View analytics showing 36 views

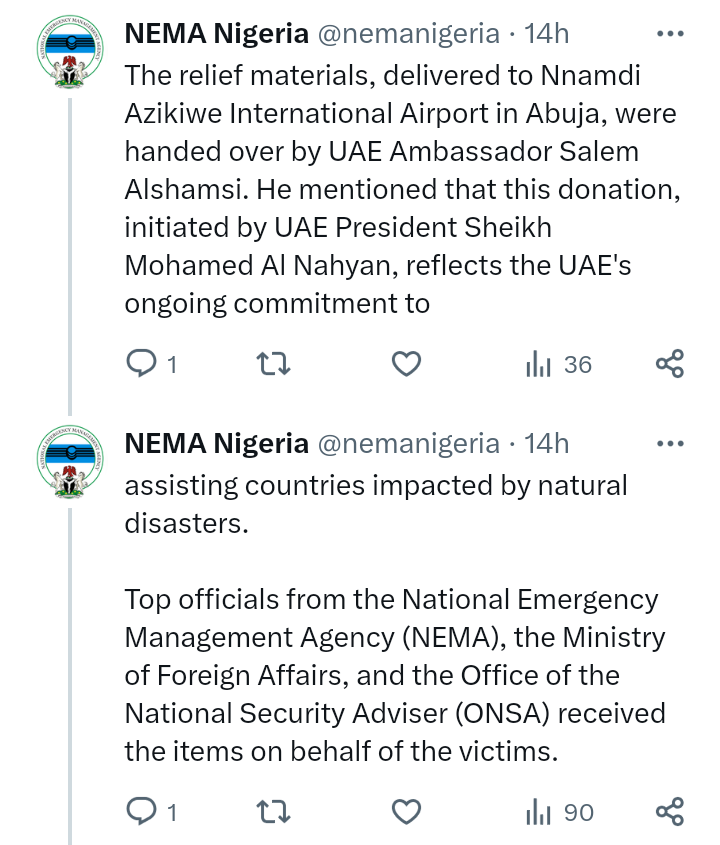coord(558,365)
